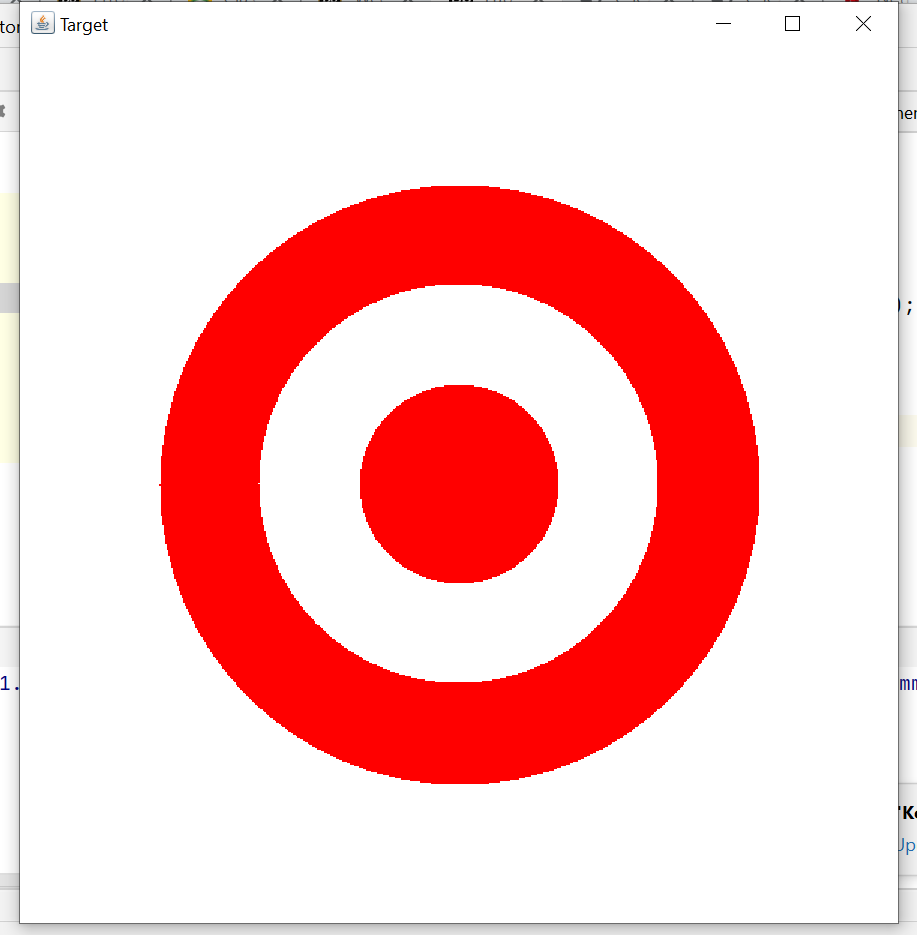
Task: Click the red bullseye center circle
Action: 458,484
